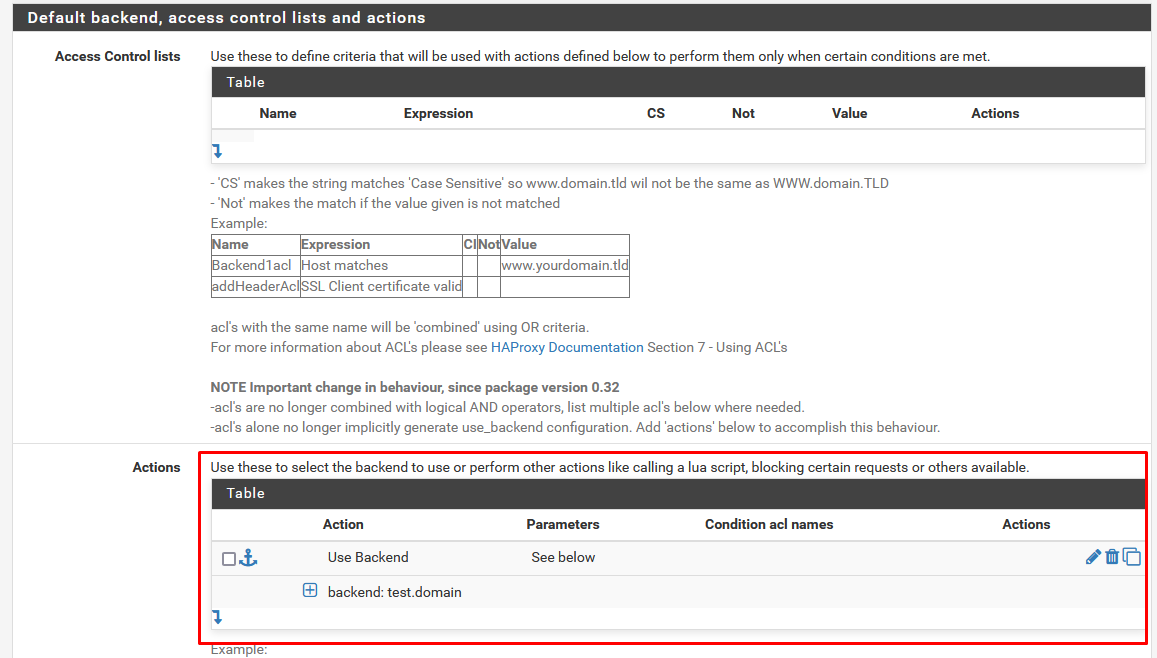Expand the backend: test.domain details with plus icon
Viewport: 1157px width, 658px height.
tap(310, 591)
